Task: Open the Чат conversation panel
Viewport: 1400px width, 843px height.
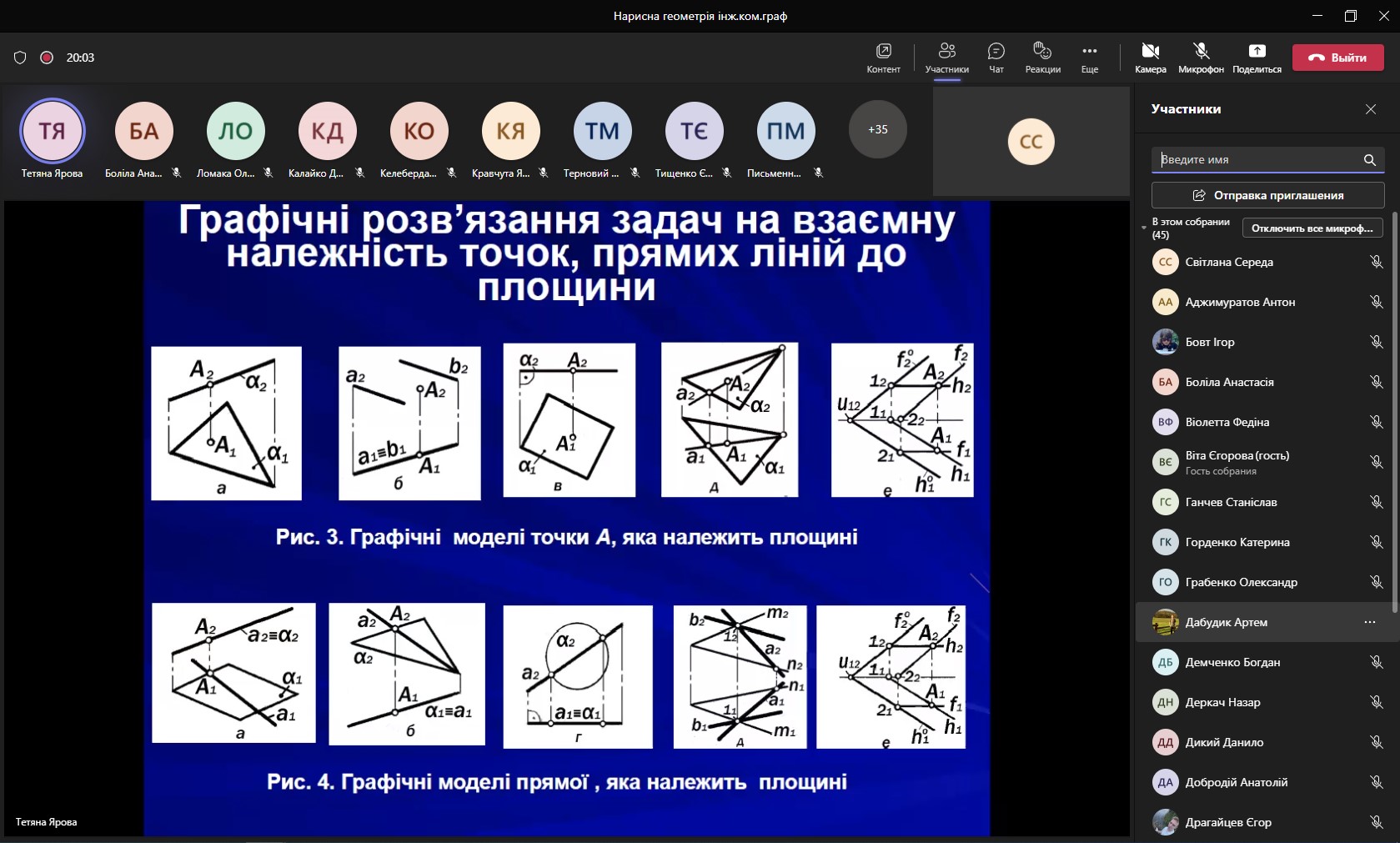Action: [996, 58]
